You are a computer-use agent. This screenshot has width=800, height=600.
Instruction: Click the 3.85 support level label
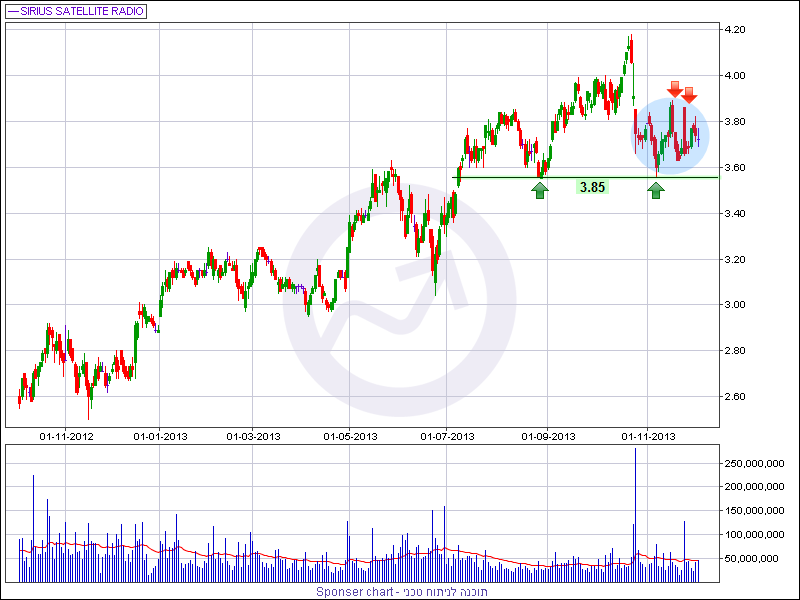pos(592,187)
